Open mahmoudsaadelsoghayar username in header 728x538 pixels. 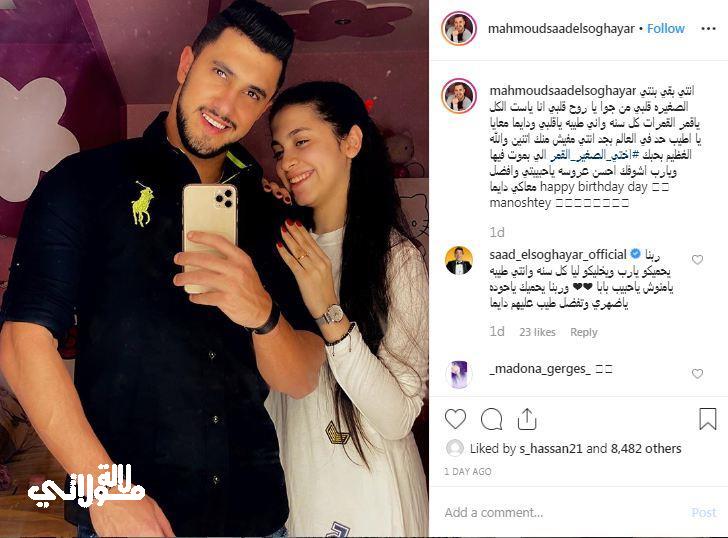pyautogui.click(x=561, y=29)
